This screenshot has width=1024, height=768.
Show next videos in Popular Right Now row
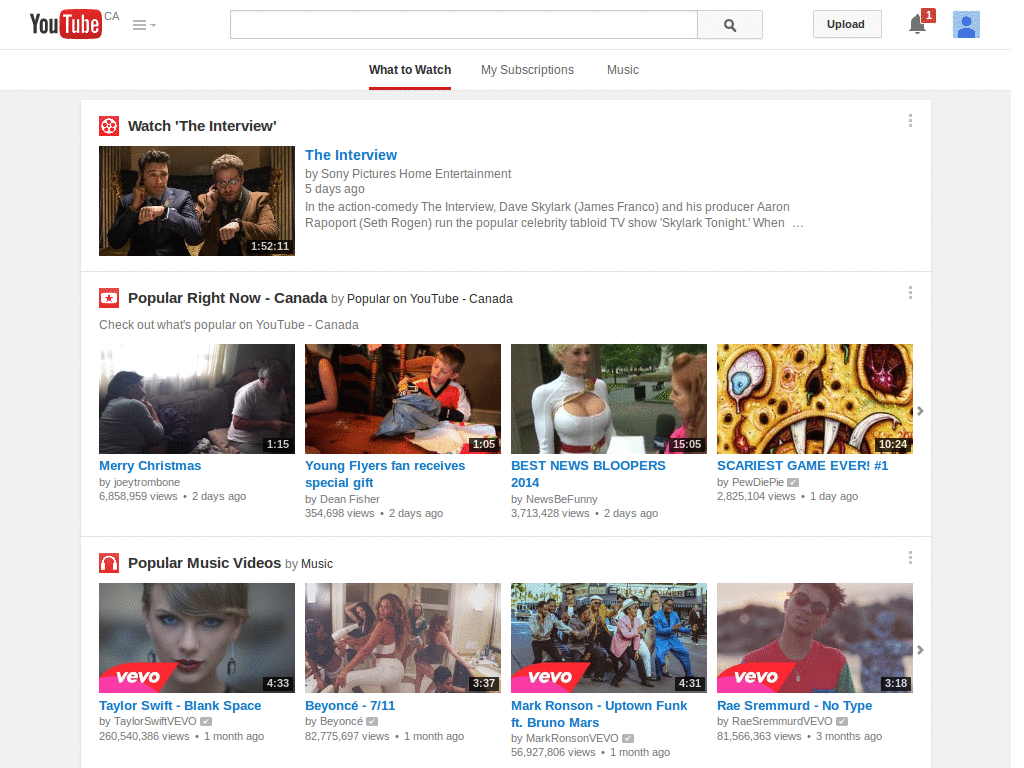(x=920, y=411)
